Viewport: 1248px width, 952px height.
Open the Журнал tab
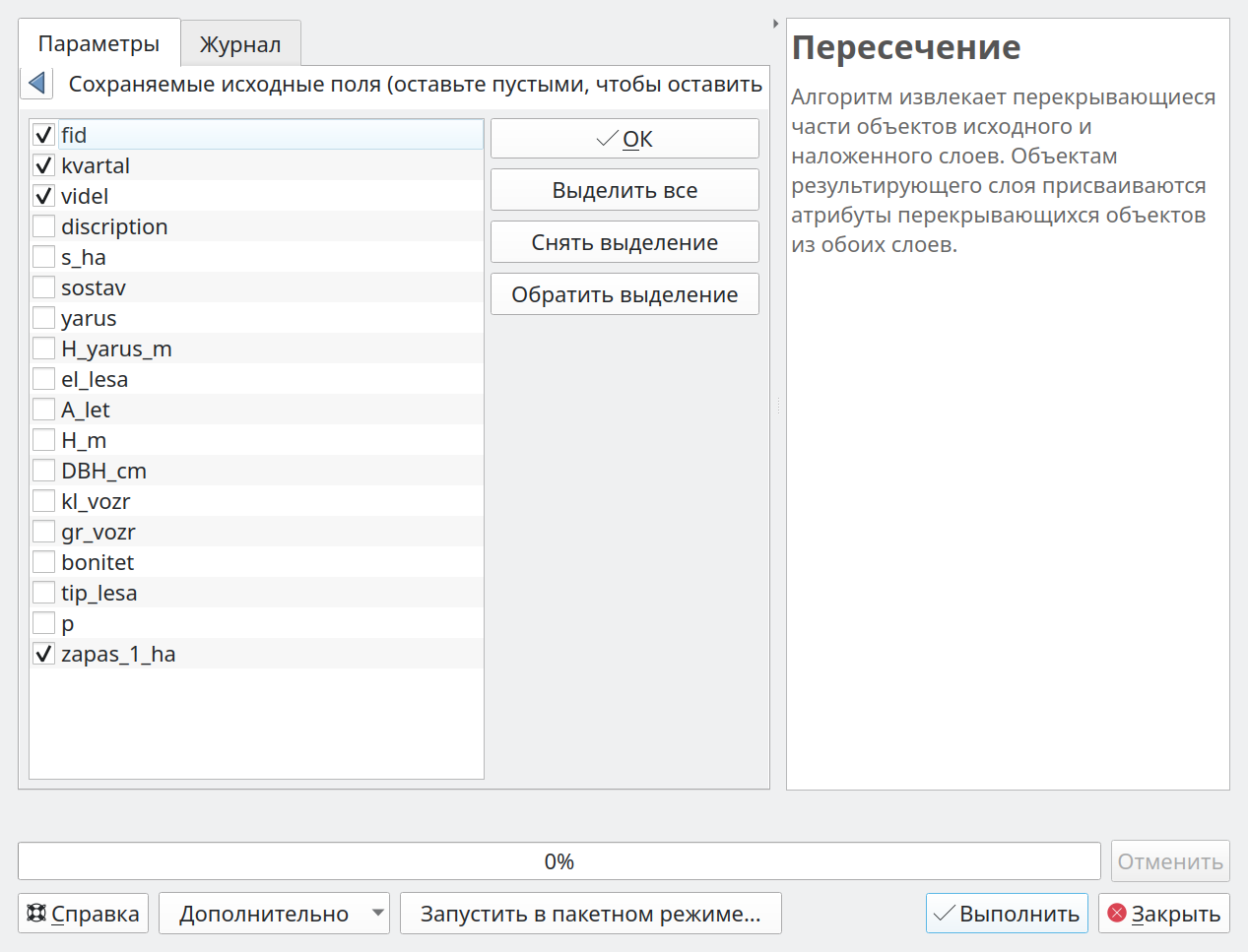pos(240,44)
